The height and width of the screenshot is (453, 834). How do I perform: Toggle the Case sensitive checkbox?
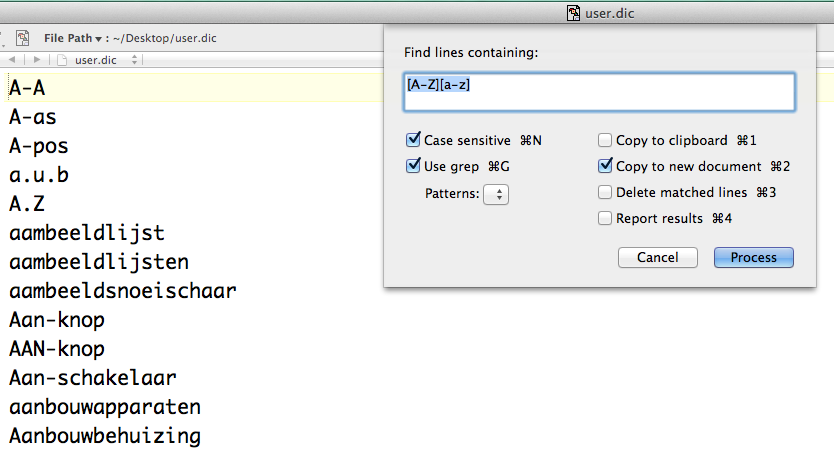414,141
